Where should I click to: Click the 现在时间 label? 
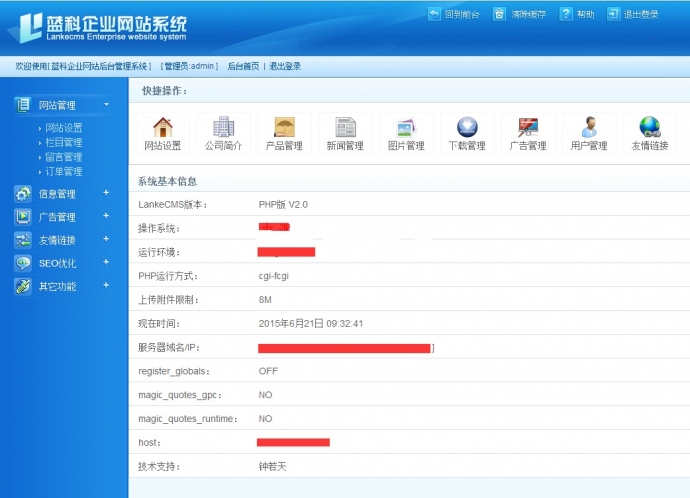tap(159, 323)
